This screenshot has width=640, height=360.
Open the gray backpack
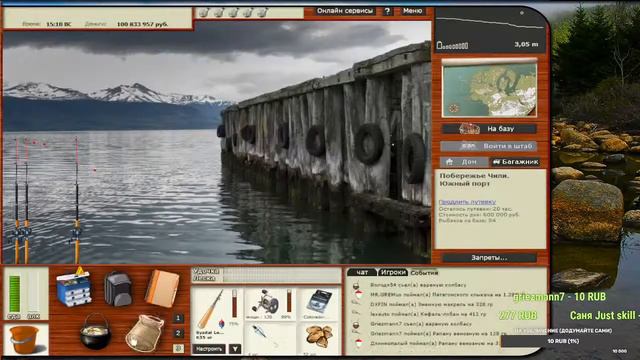click(118, 289)
